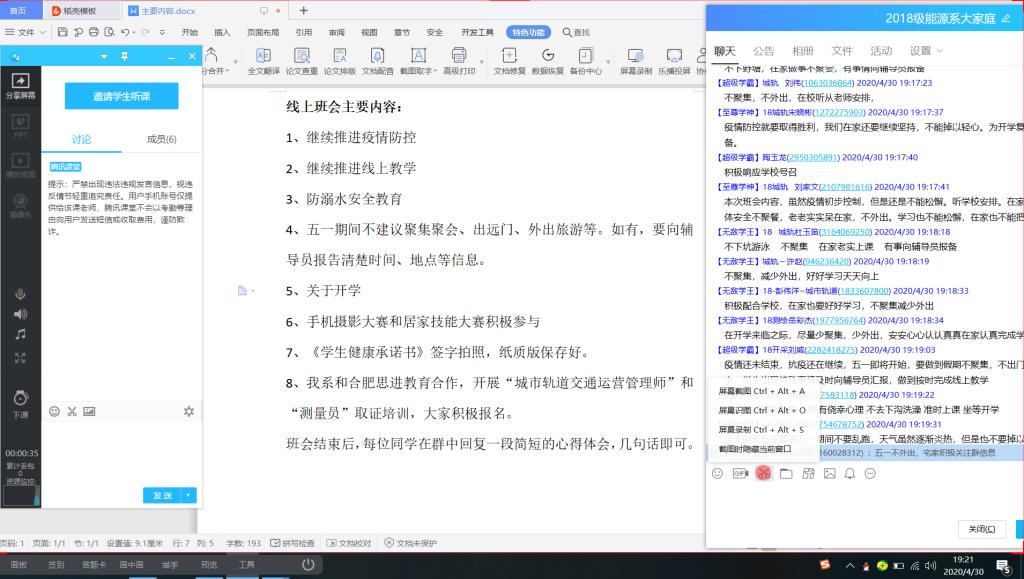1024x579 pixels.
Task: Click 关闭(C) button in QQ chat
Action: tap(982, 529)
